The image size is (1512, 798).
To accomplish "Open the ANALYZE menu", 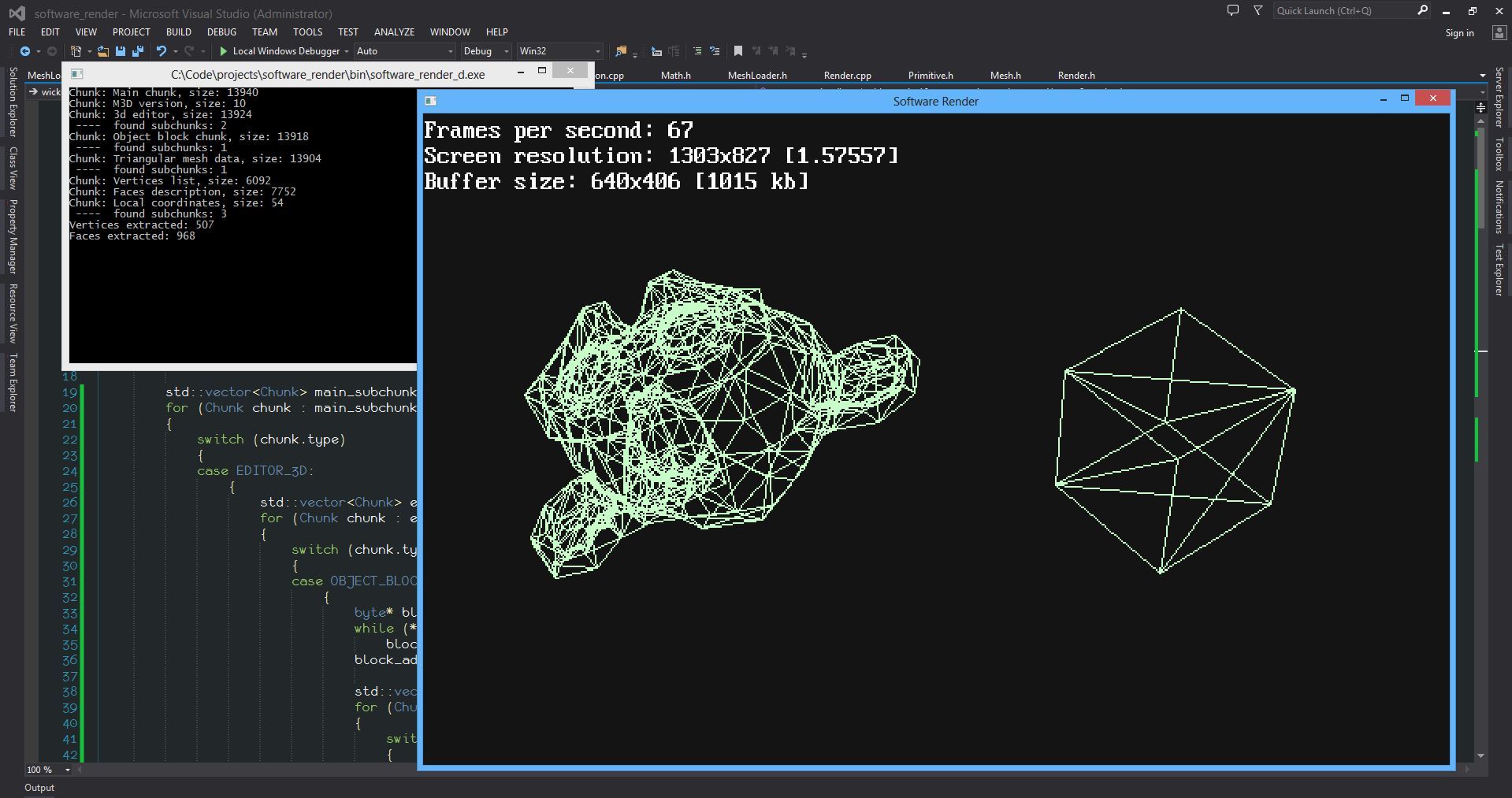I will click(394, 32).
